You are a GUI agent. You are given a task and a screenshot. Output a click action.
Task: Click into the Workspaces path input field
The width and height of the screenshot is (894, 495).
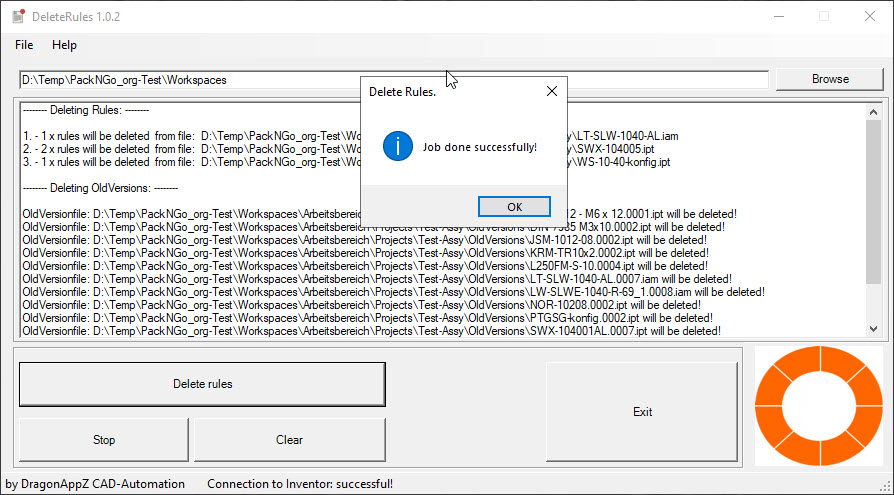point(393,80)
